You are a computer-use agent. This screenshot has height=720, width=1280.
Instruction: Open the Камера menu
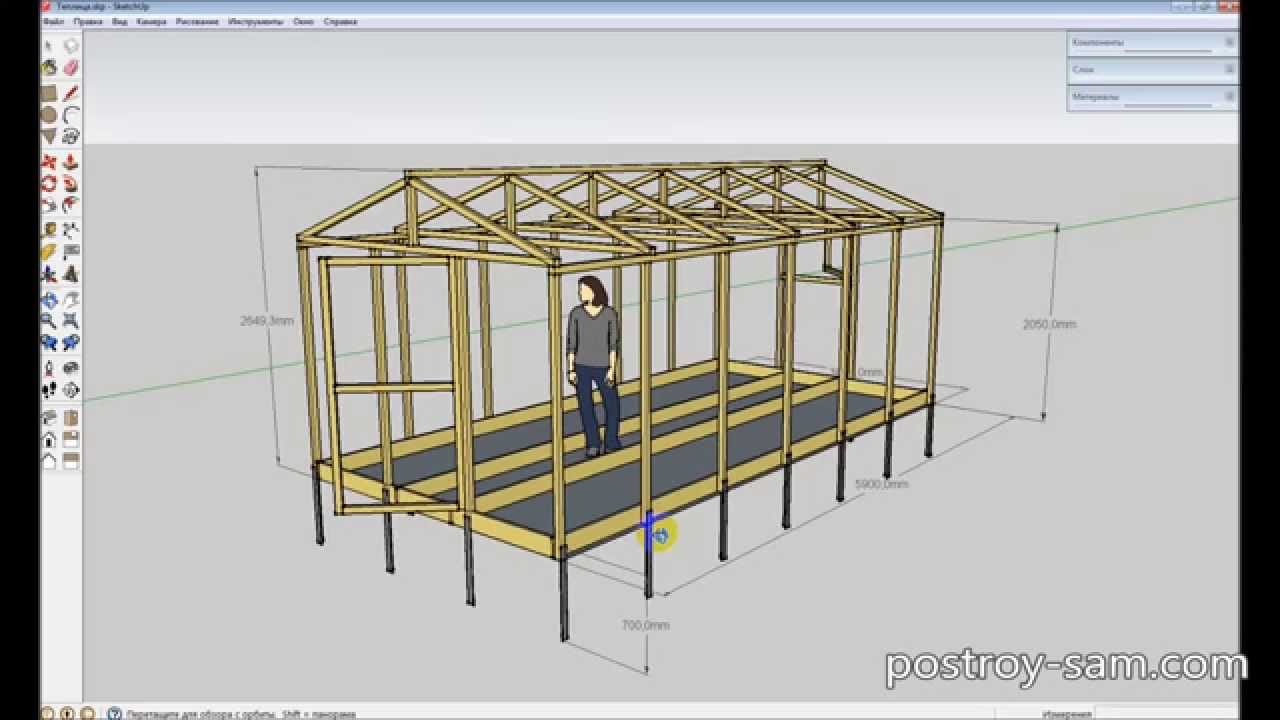click(x=151, y=21)
